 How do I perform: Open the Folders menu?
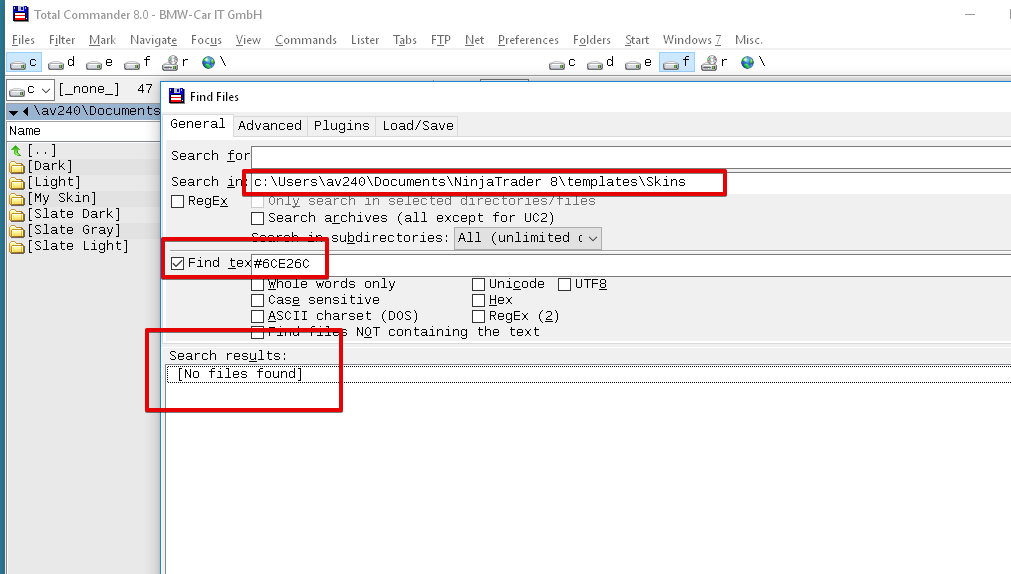pyautogui.click(x=592, y=40)
